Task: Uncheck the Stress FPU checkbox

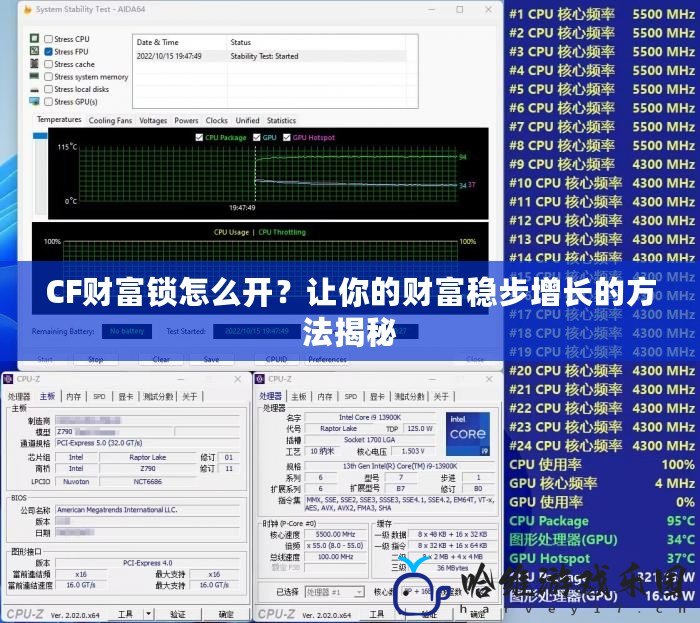Action: [x=49, y=51]
